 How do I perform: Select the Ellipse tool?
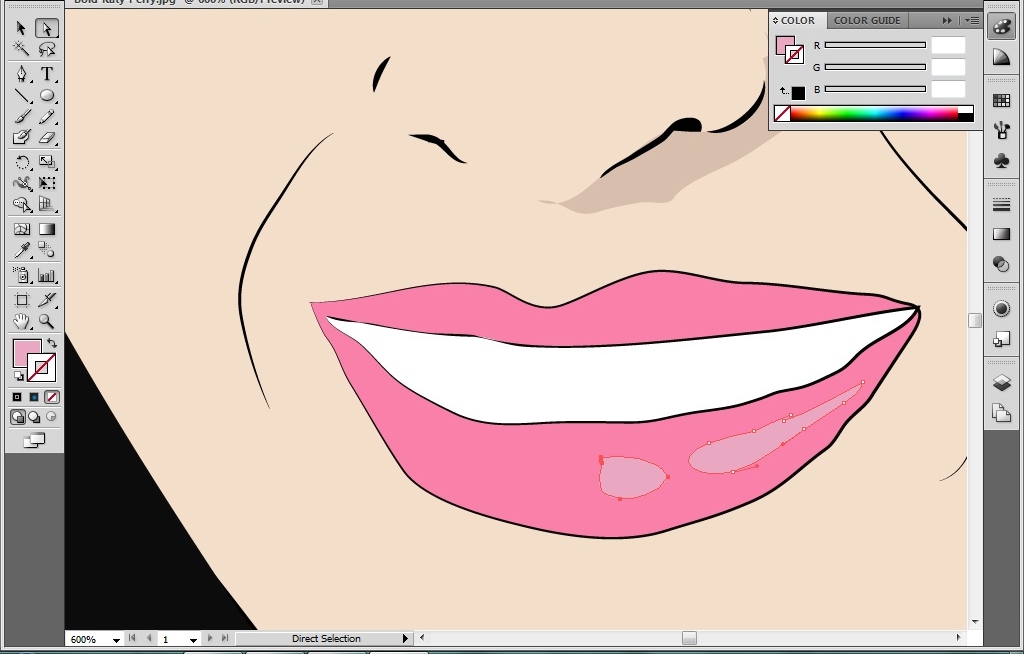pyautogui.click(x=46, y=95)
